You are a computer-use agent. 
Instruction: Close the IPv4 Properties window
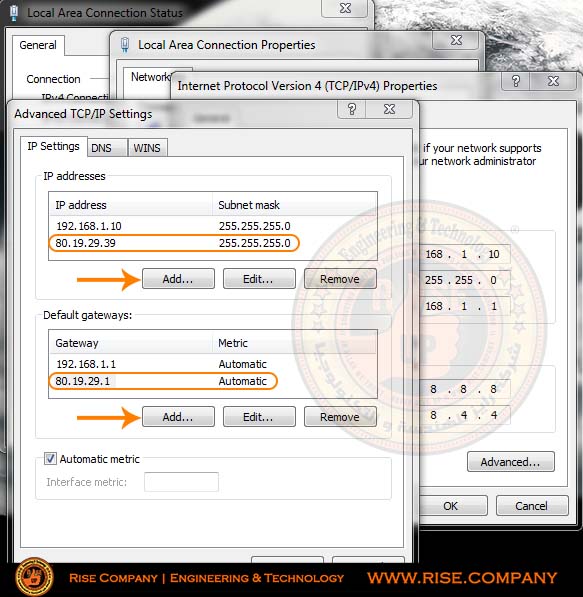[x=553, y=81]
